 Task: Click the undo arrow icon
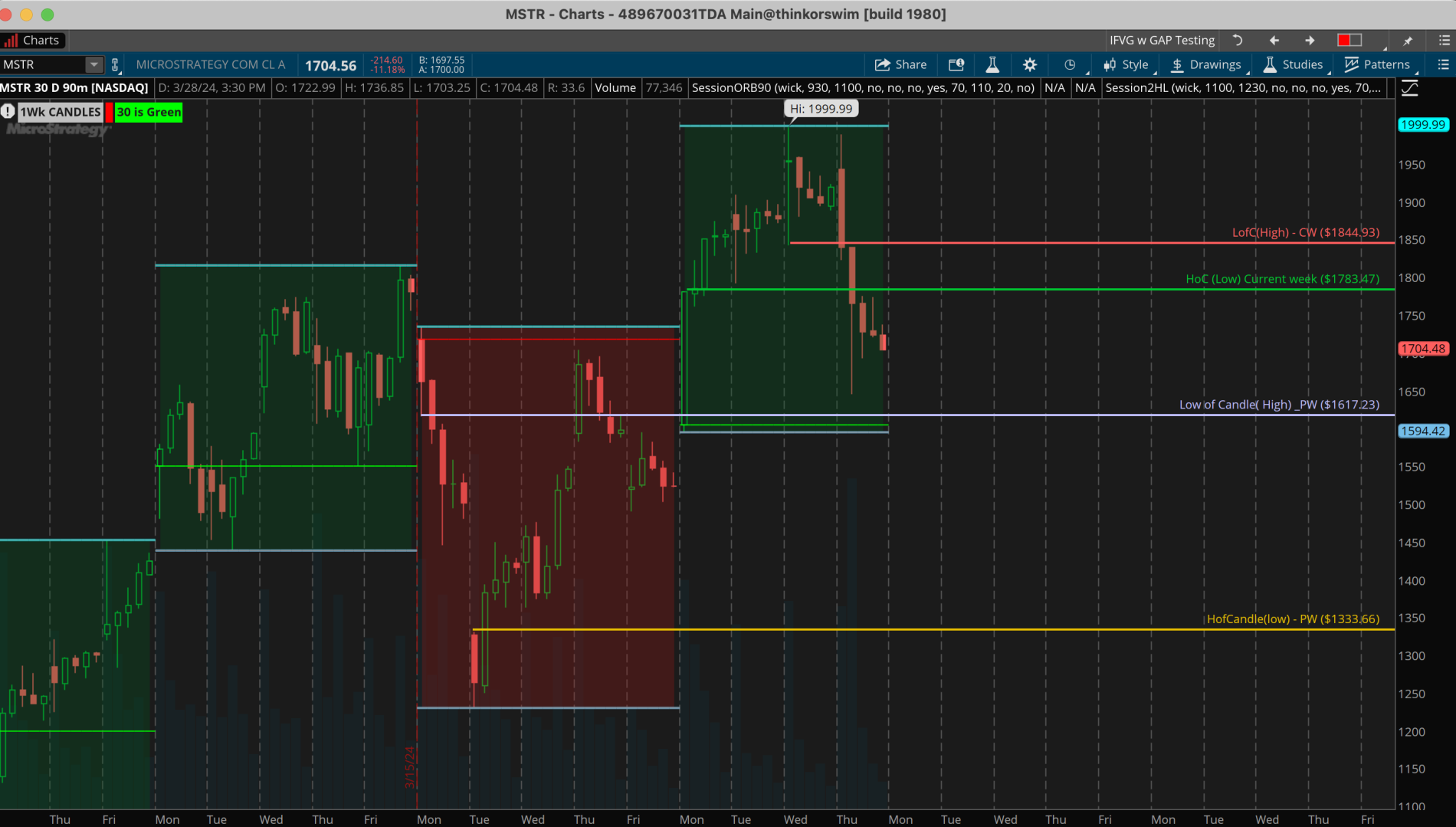pyautogui.click(x=1237, y=40)
